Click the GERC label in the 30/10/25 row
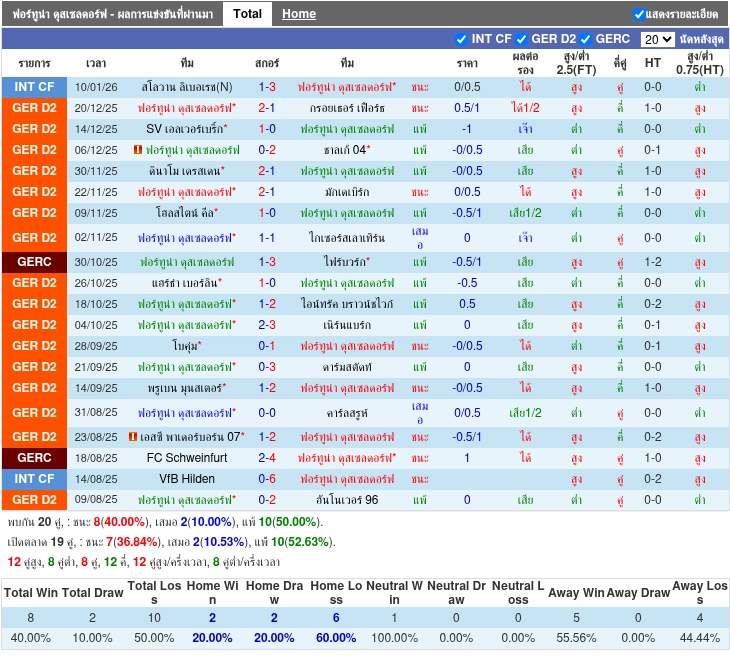 (x=34, y=262)
